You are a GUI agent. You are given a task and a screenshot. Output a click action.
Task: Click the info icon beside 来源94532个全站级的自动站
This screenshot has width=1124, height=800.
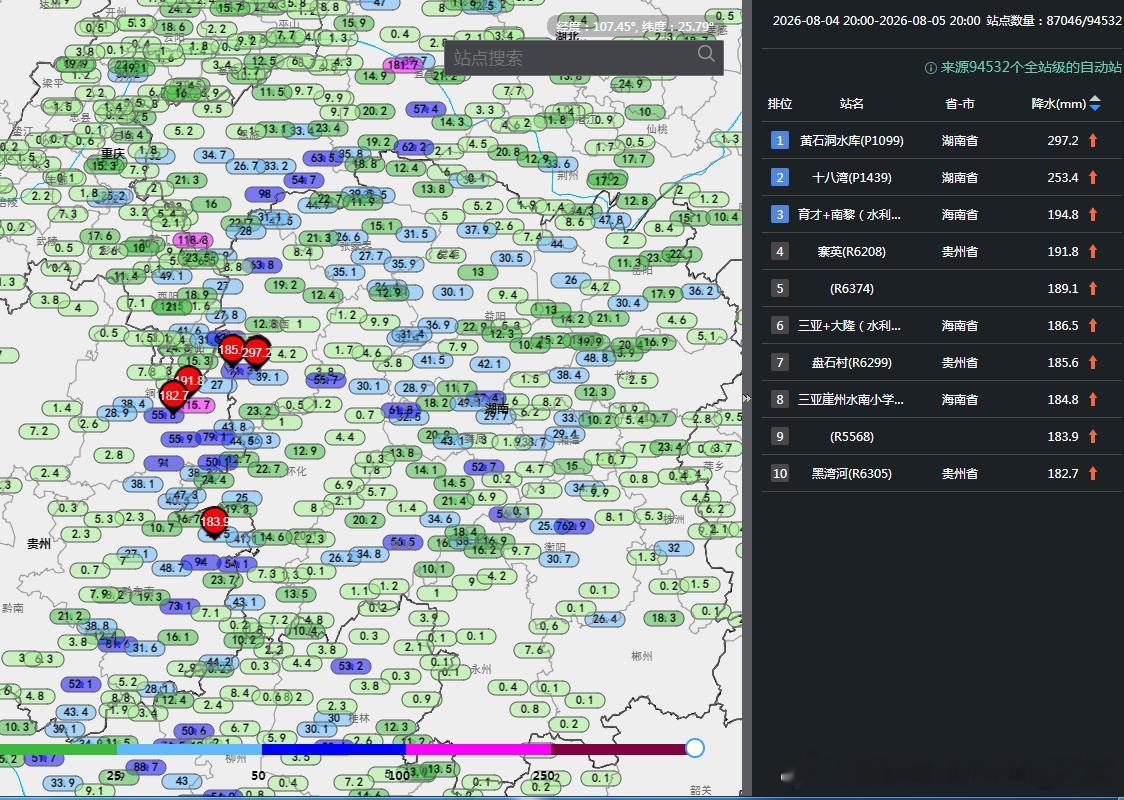[930, 68]
